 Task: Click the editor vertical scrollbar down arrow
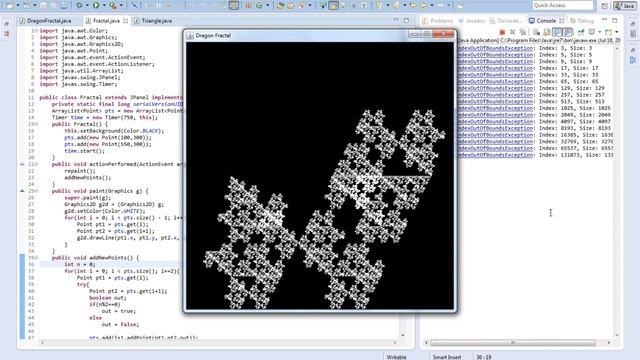click(x=403, y=335)
